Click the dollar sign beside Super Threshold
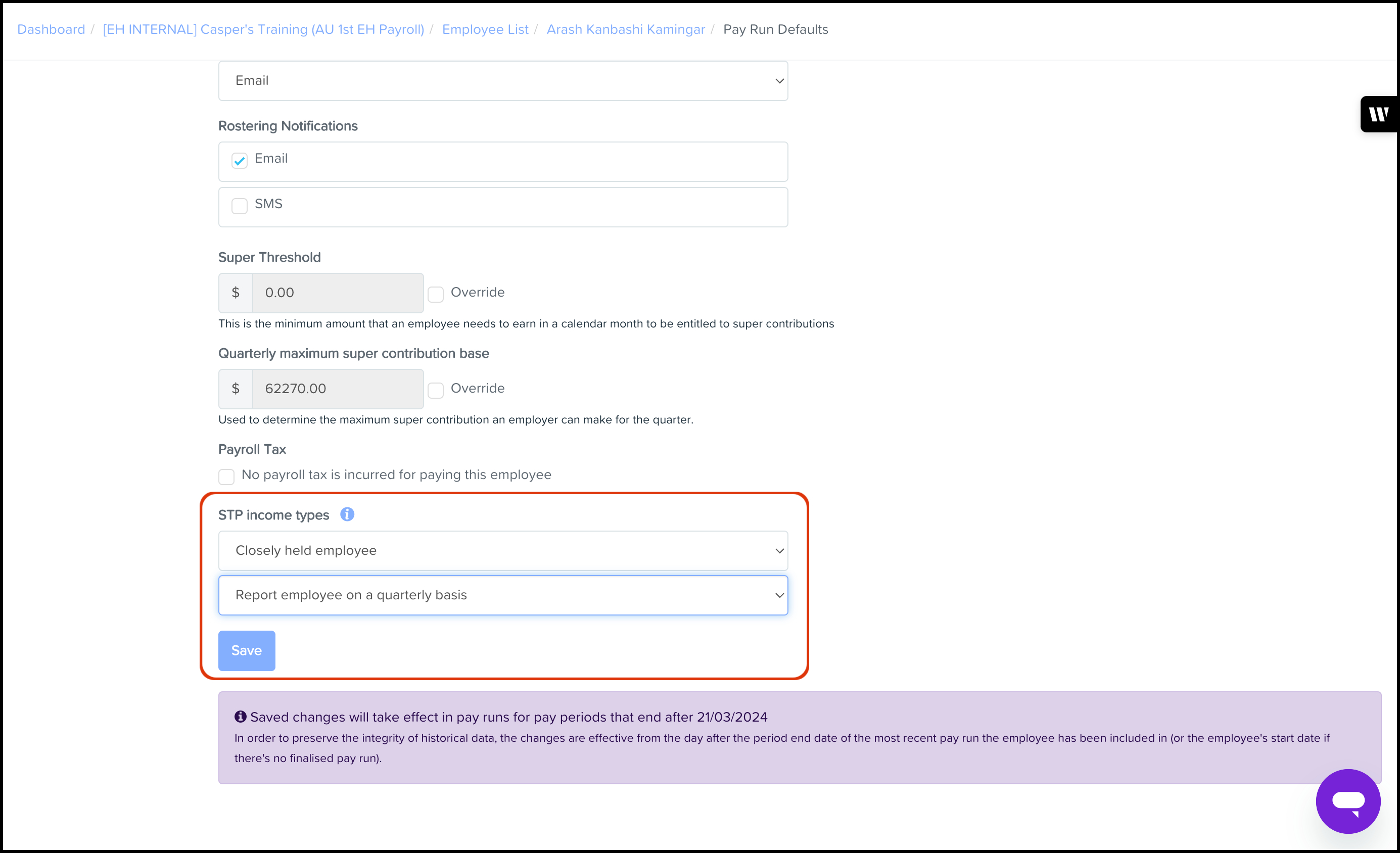 point(236,293)
